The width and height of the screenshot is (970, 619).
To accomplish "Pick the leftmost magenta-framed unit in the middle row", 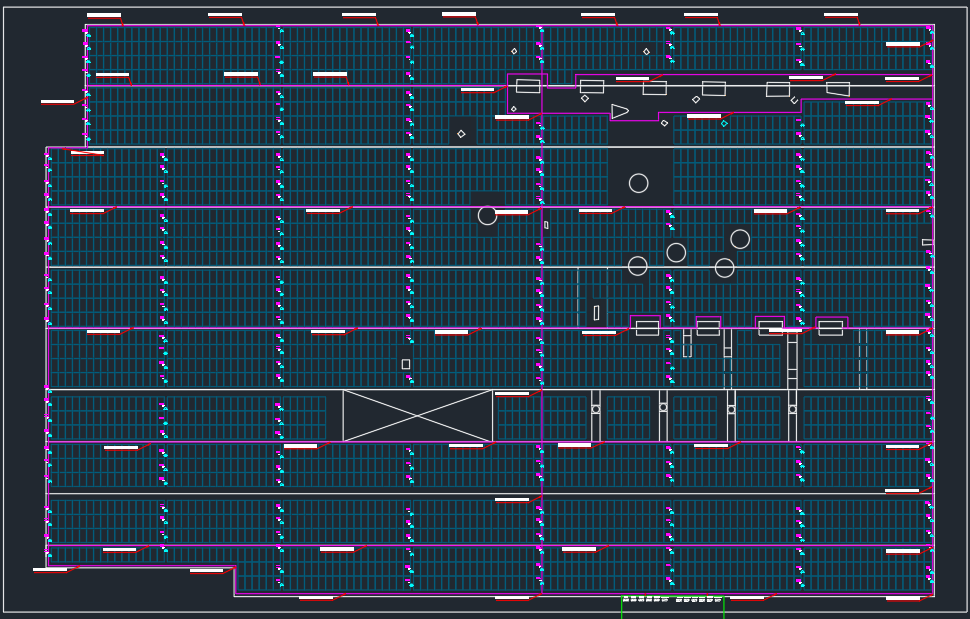I will tap(647, 327).
